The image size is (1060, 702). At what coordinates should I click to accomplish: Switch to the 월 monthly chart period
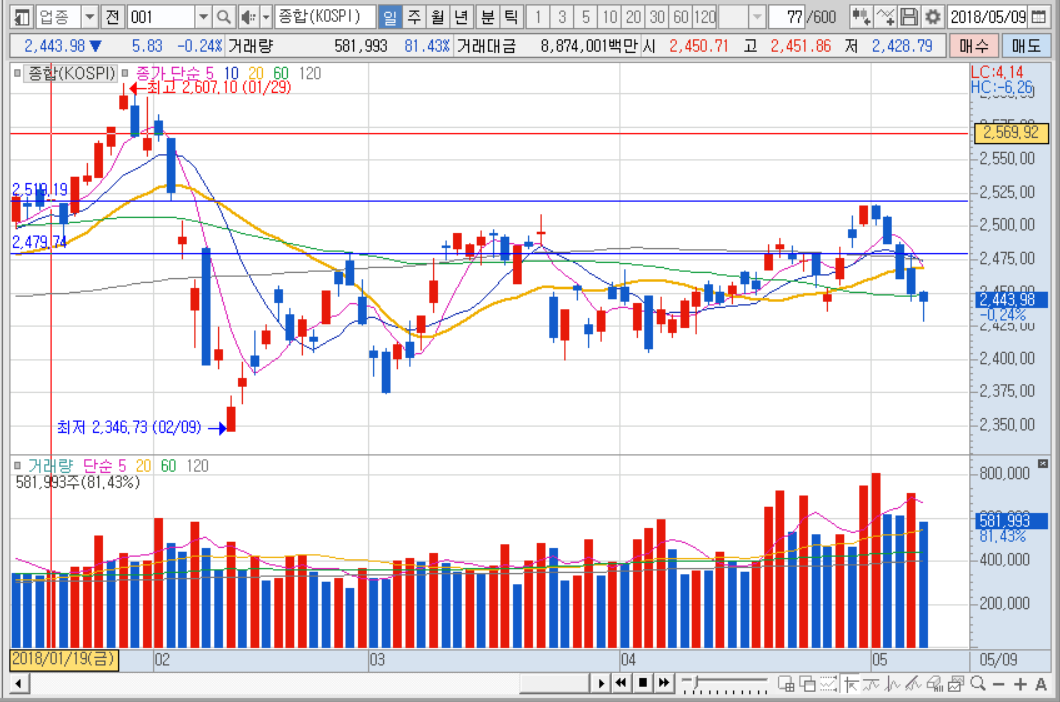coord(438,16)
